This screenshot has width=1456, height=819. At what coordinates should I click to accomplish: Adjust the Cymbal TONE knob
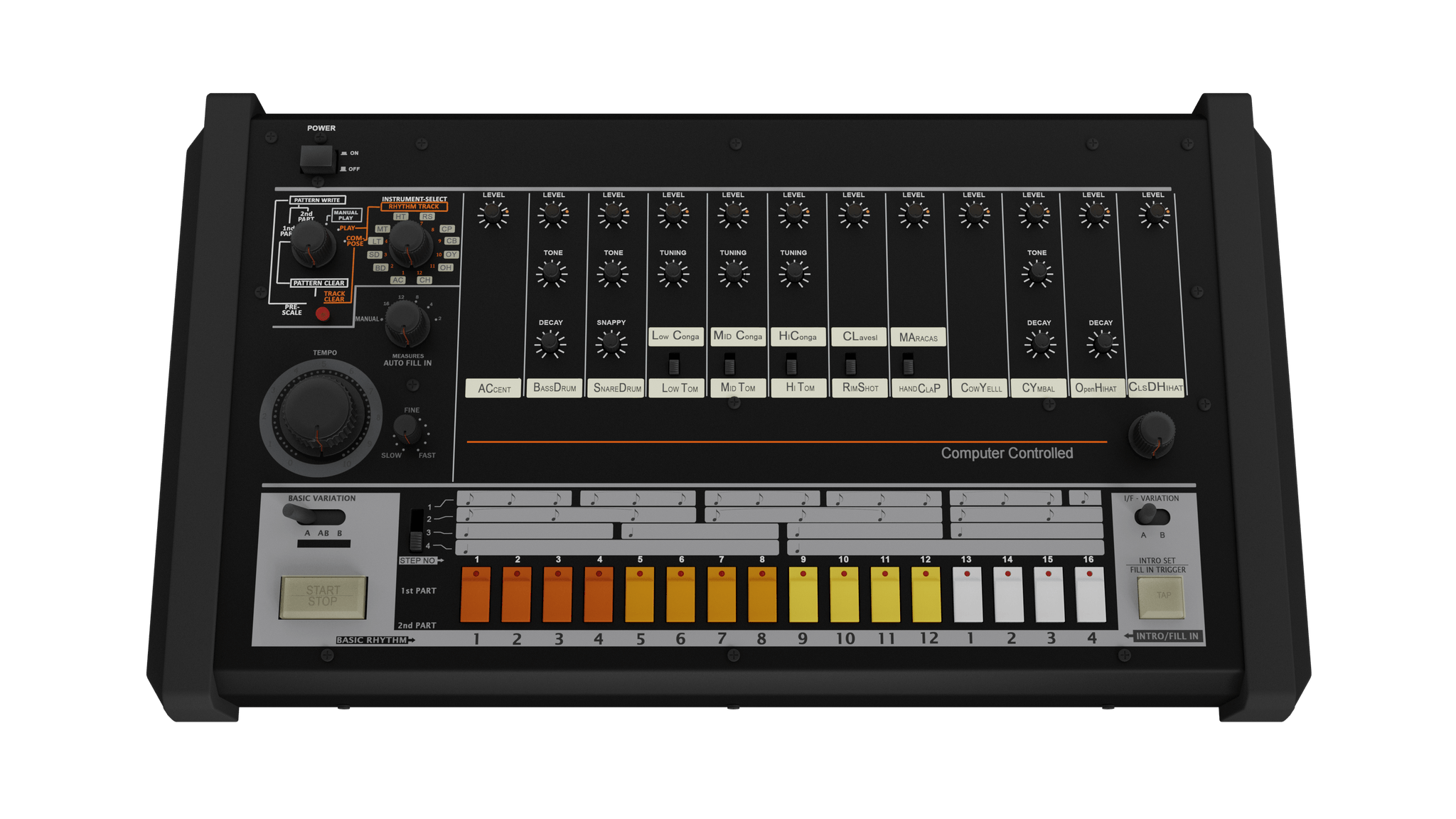(x=1037, y=273)
